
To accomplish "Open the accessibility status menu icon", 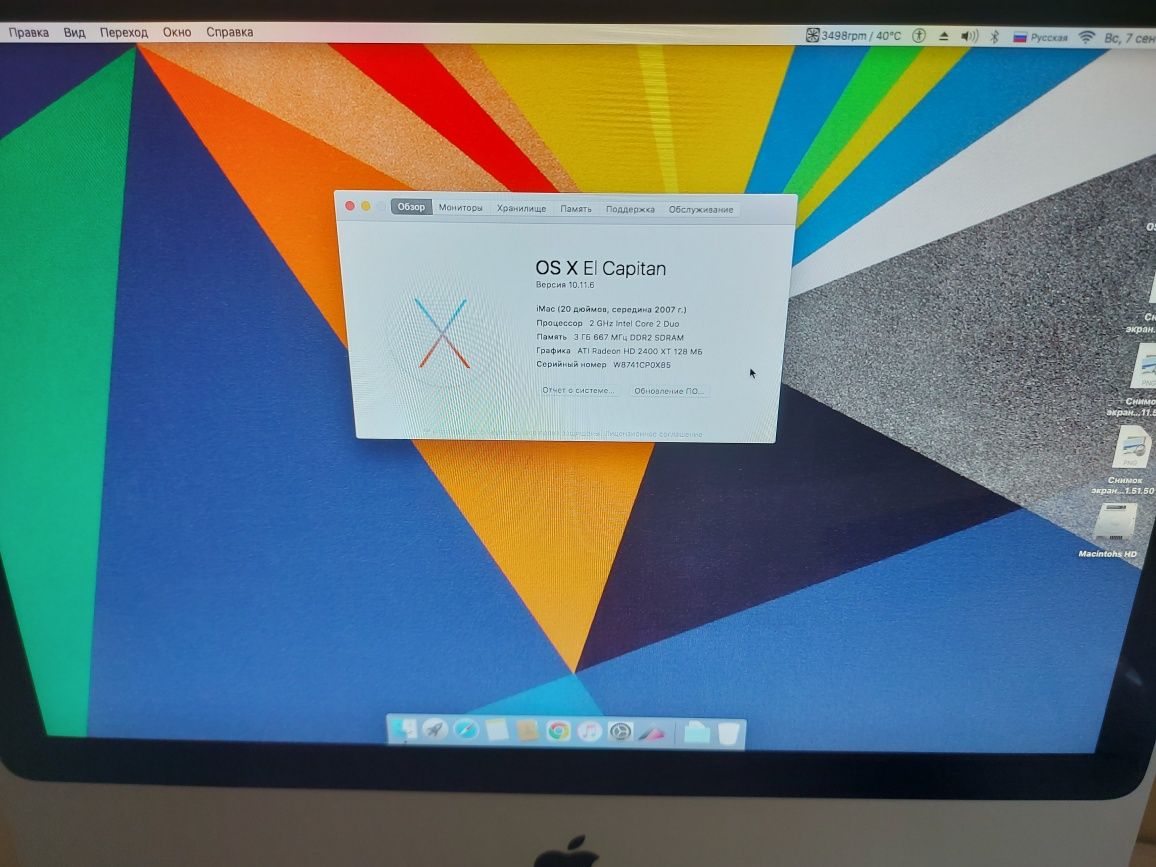I will coord(919,35).
